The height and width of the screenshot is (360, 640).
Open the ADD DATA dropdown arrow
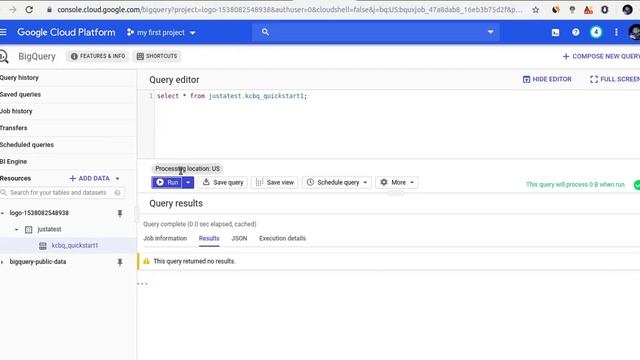point(118,178)
